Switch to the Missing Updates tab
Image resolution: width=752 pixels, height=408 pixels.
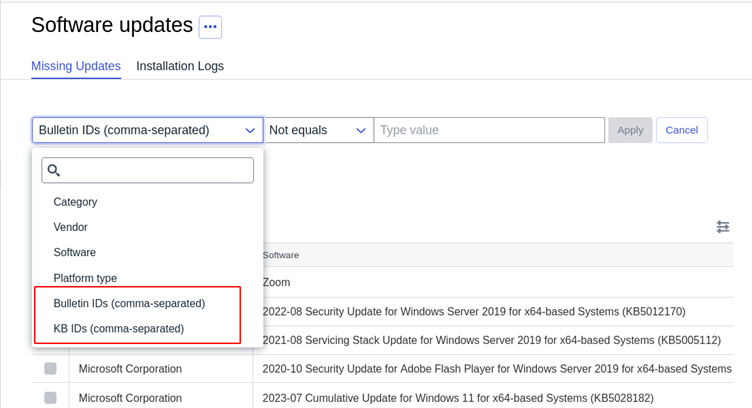[x=76, y=66]
